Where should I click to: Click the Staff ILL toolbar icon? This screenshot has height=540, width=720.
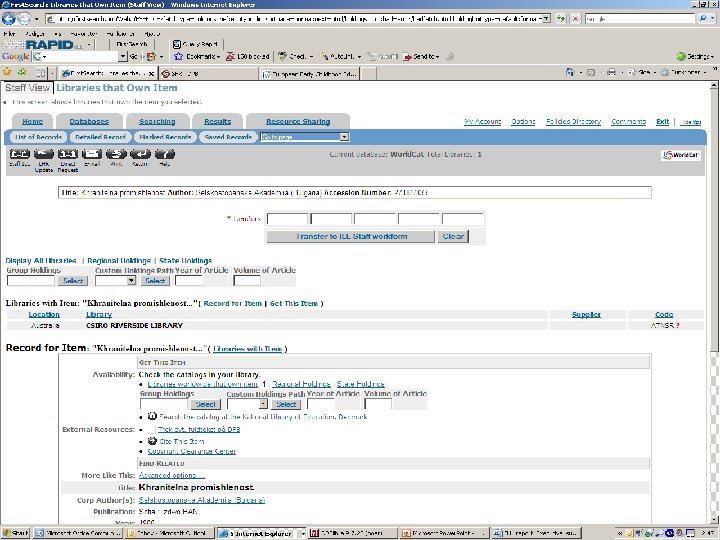point(20,154)
